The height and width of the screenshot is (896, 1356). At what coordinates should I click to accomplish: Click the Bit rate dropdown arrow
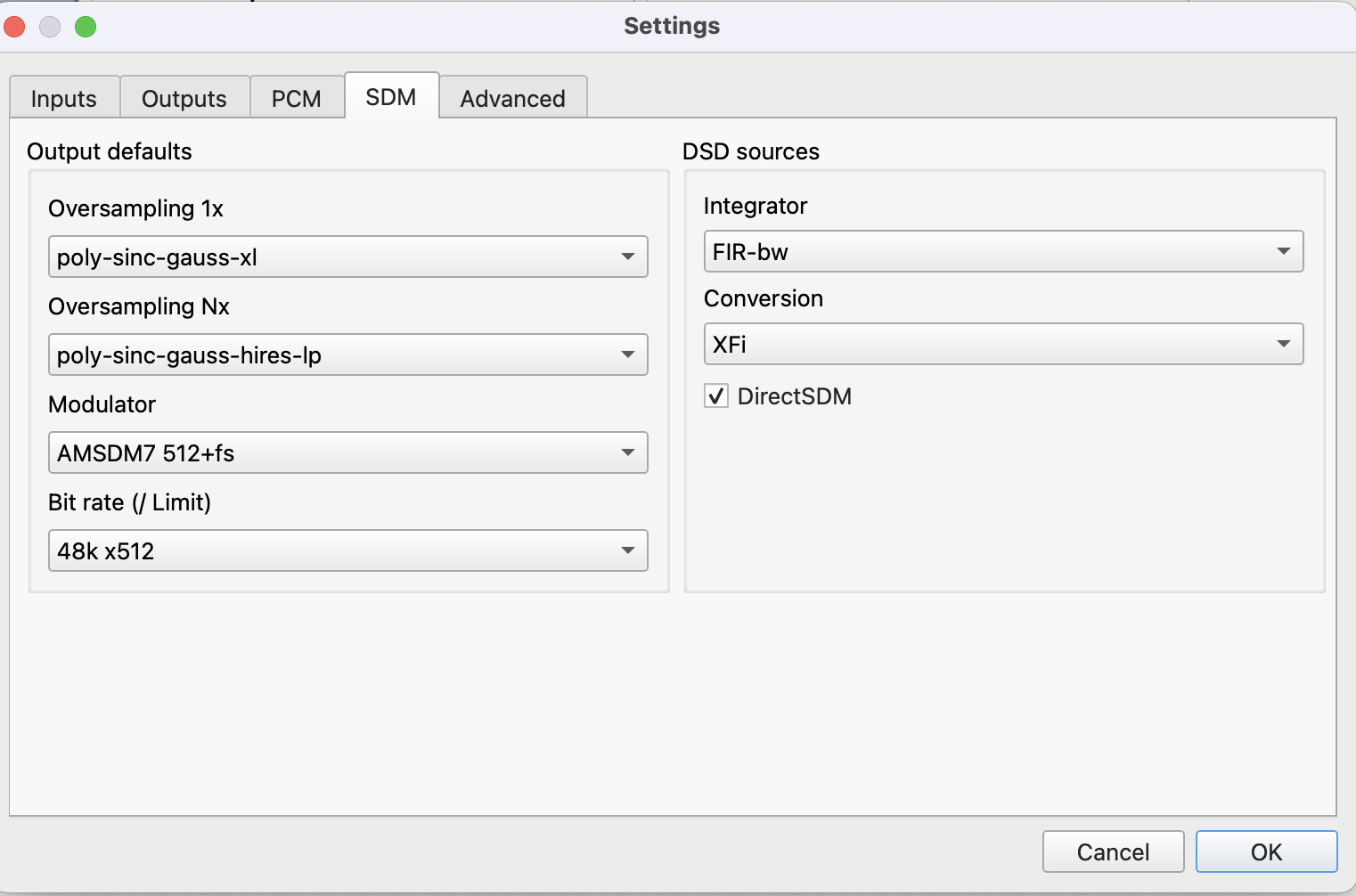(x=627, y=550)
